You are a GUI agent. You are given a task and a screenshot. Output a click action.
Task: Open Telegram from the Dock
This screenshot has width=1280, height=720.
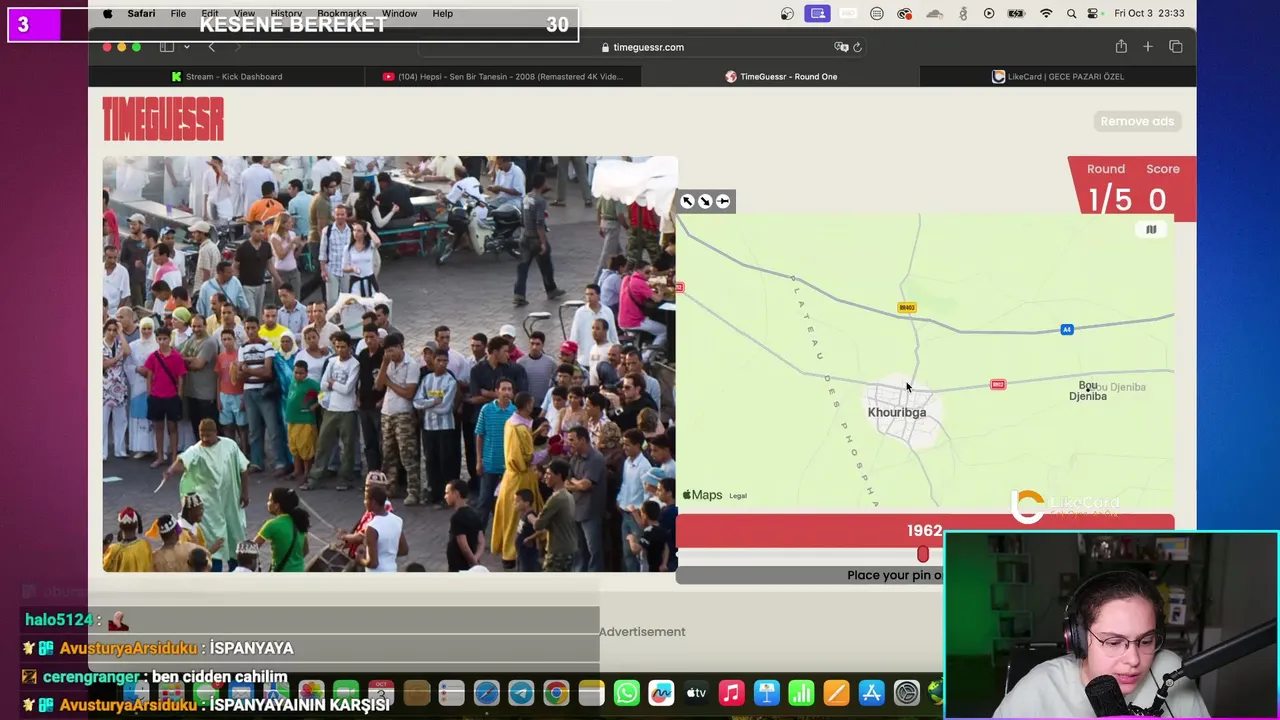tap(521, 692)
